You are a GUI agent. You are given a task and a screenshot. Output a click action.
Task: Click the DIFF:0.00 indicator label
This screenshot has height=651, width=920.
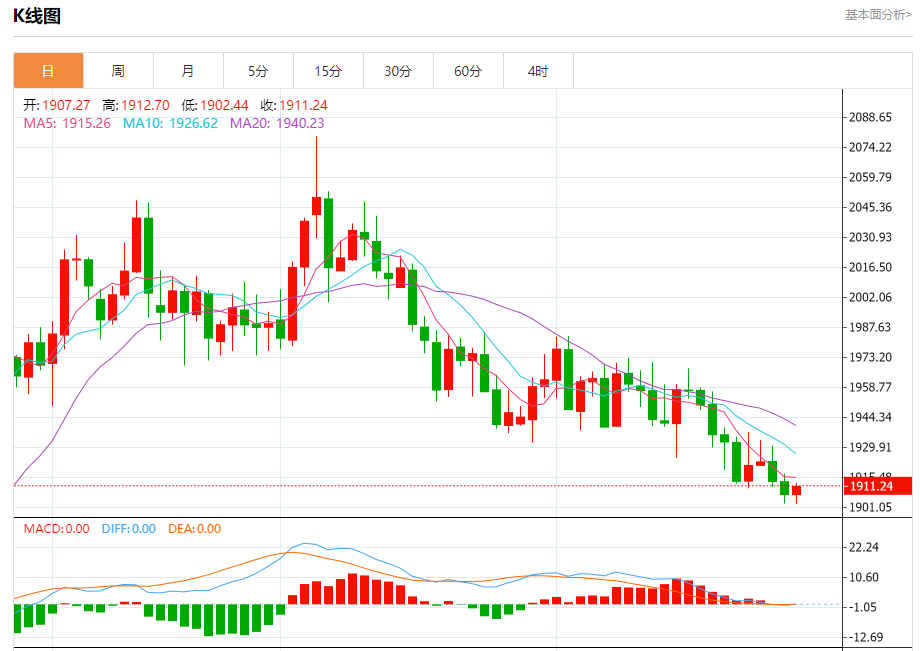point(128,529)
